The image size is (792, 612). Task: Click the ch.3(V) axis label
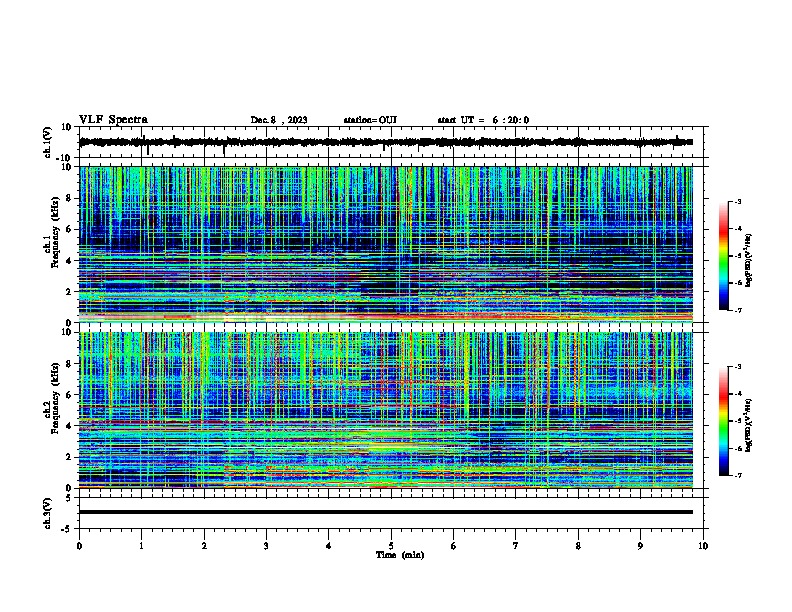point(48,513)
